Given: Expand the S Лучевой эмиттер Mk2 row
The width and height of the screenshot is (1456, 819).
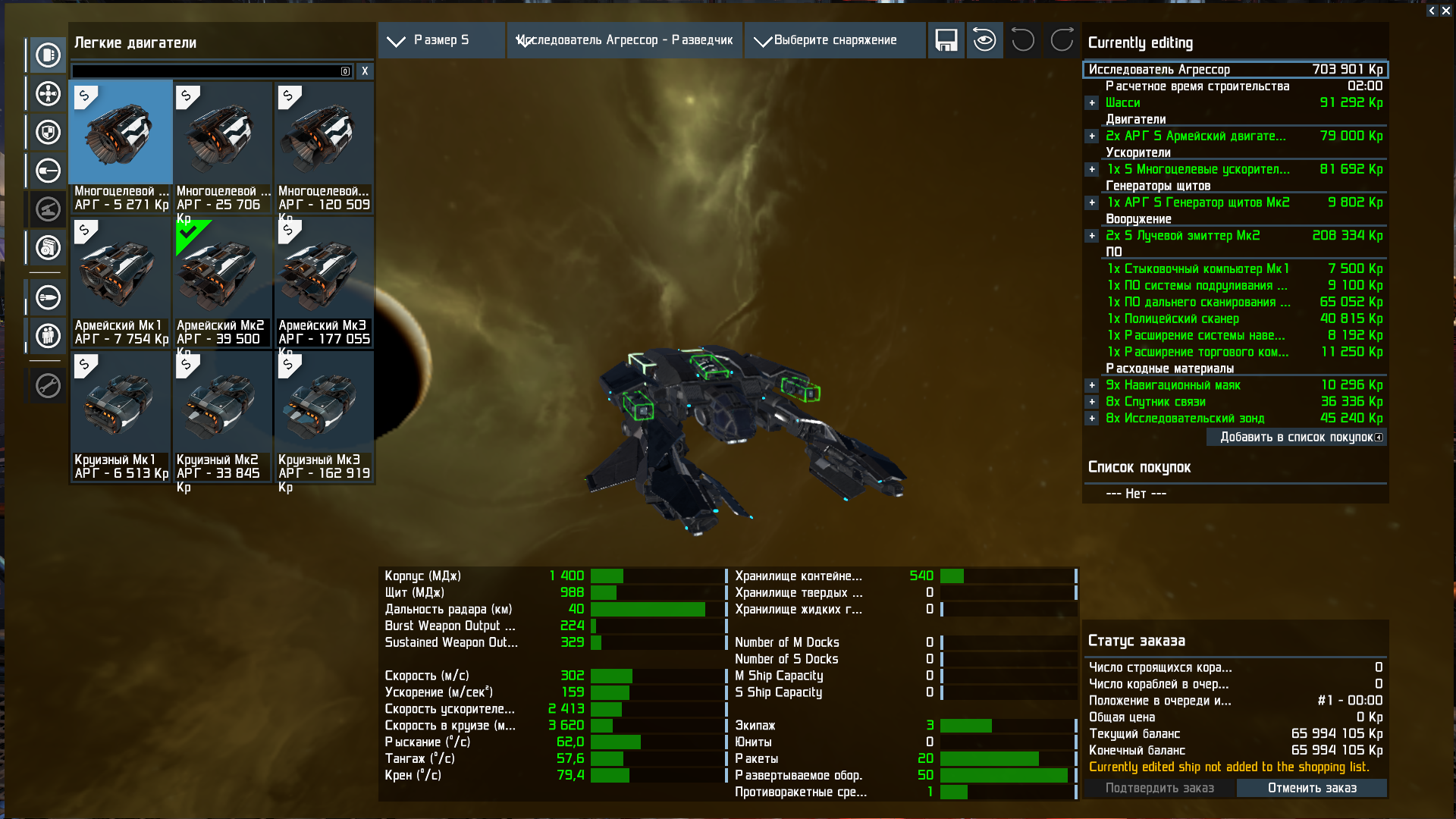Looking at the screenshot, I should tap(1092, 236).
